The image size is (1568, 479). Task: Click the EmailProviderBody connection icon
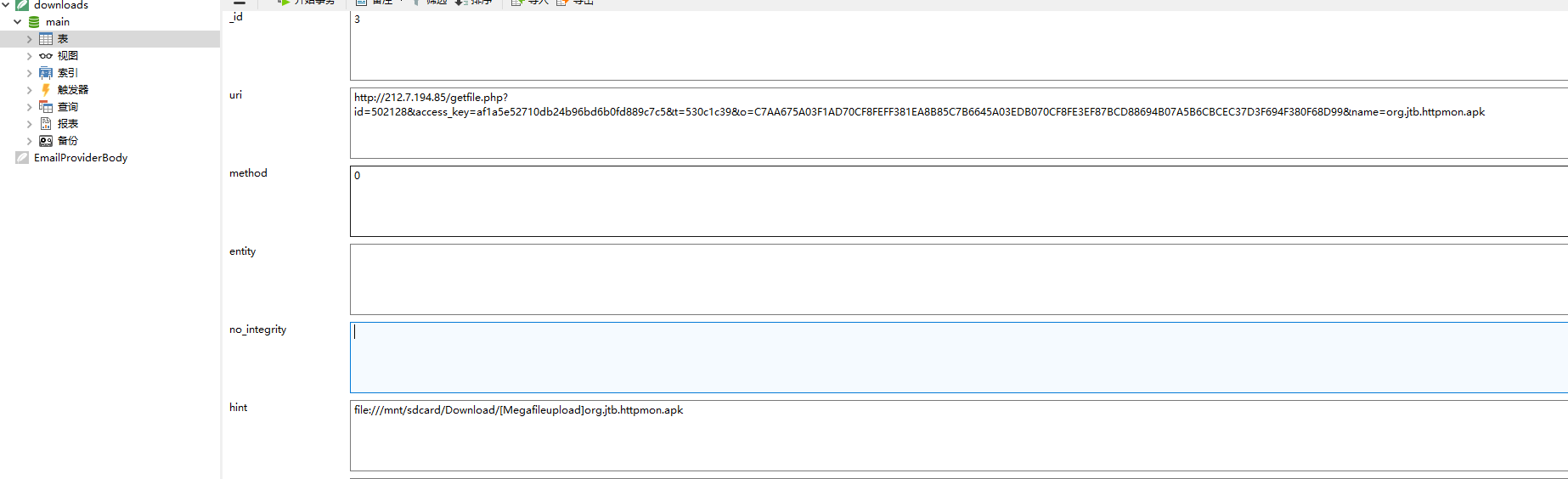pos(22,158)
